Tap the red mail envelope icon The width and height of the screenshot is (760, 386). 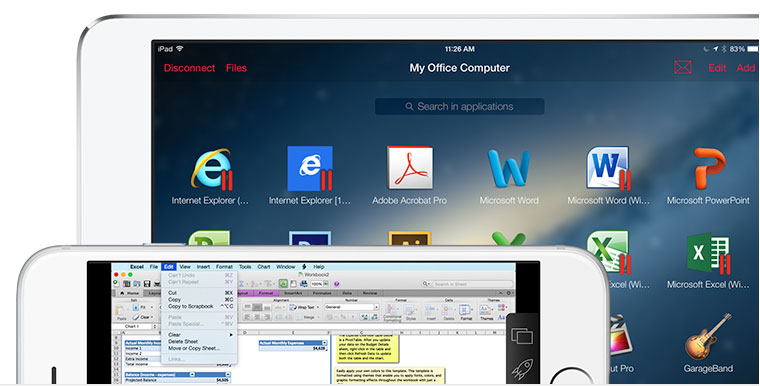(x=682, y=67)
